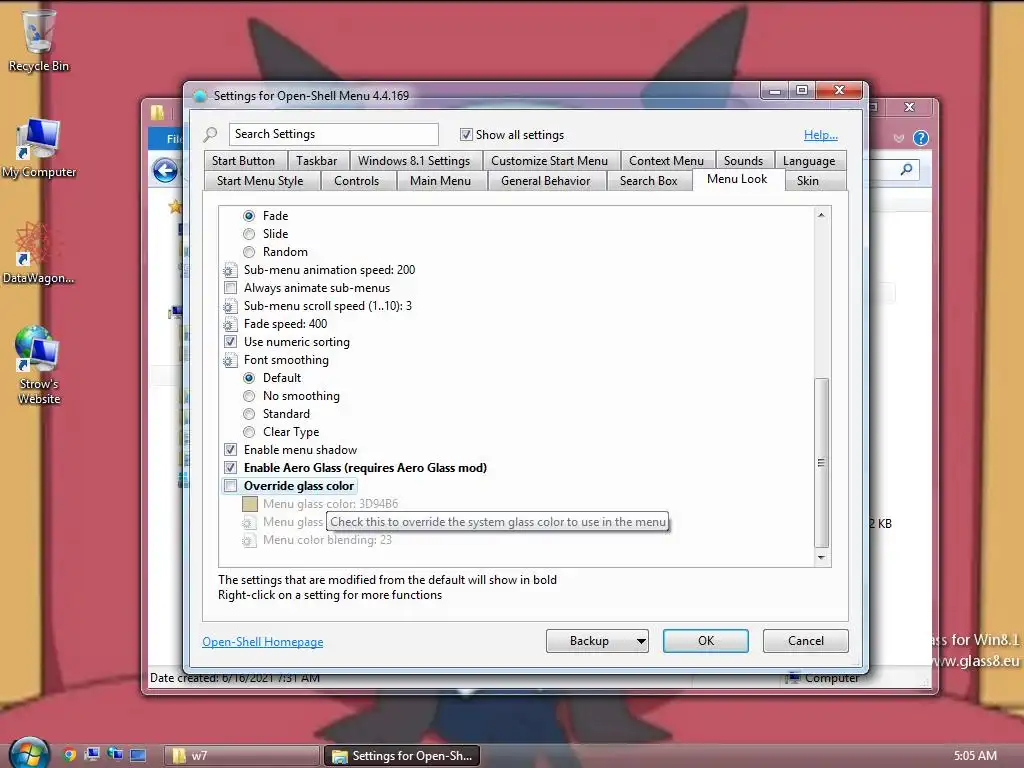Select Standard font smoothing
Viewport: 1024px width, 768px height.
pos(249,414)
